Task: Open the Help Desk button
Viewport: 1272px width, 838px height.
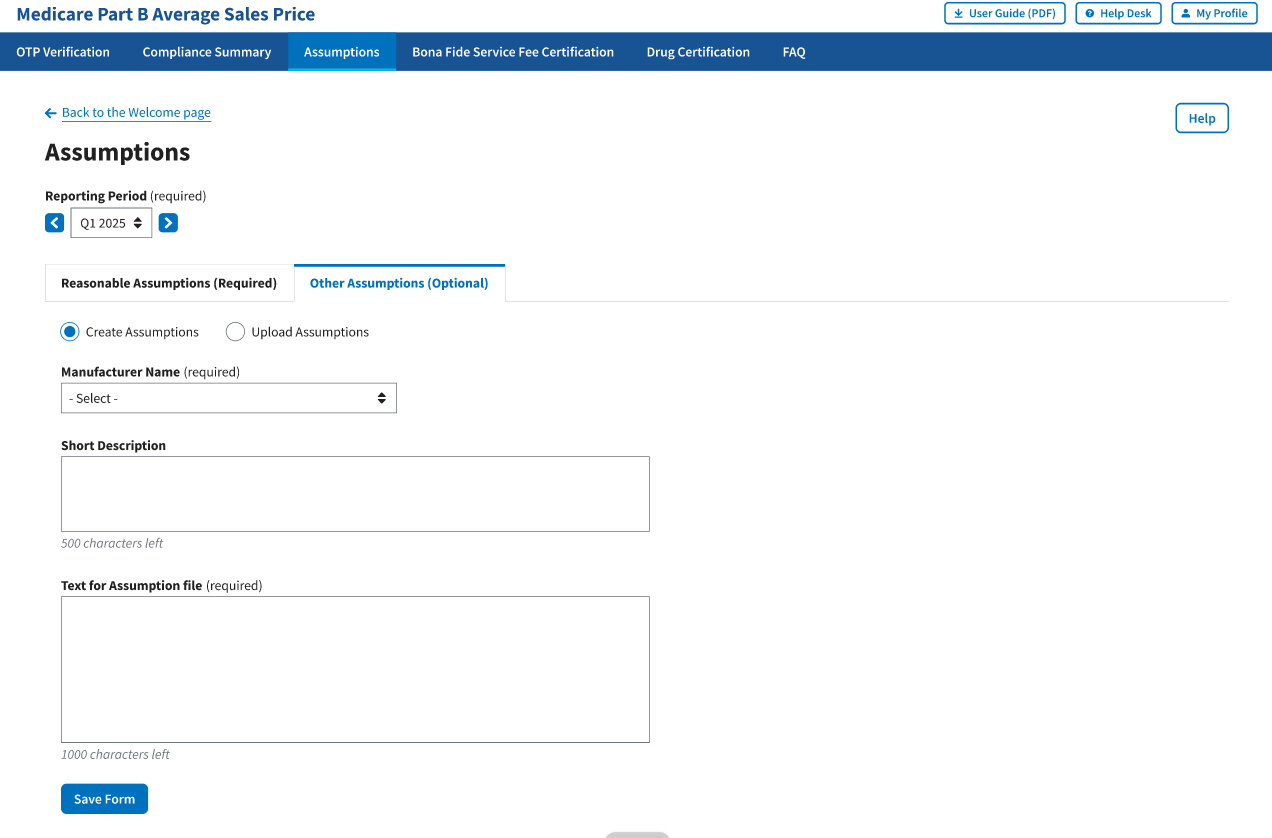Action: pyautogui.click(x=1118, y=13)
